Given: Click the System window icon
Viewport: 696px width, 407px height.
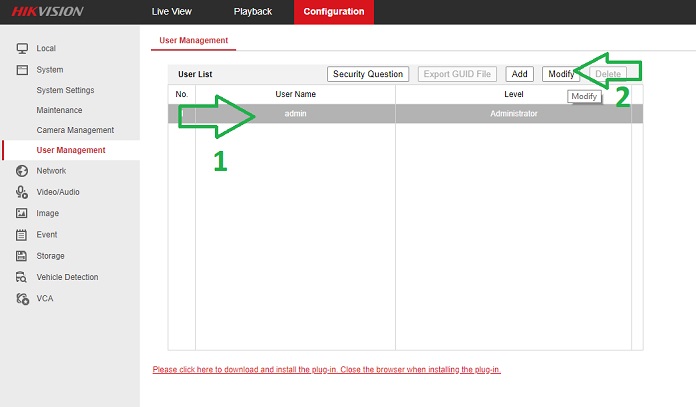Looking at the screenshot, I should pyautogui.click(x=22, y=70).
